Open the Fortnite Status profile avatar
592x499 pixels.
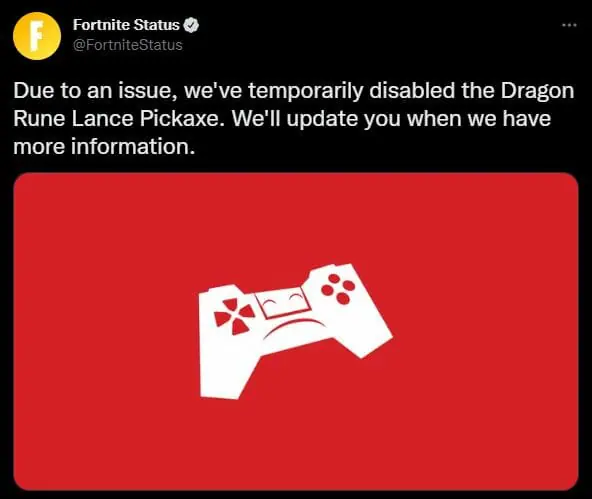(x=37, y=36)
